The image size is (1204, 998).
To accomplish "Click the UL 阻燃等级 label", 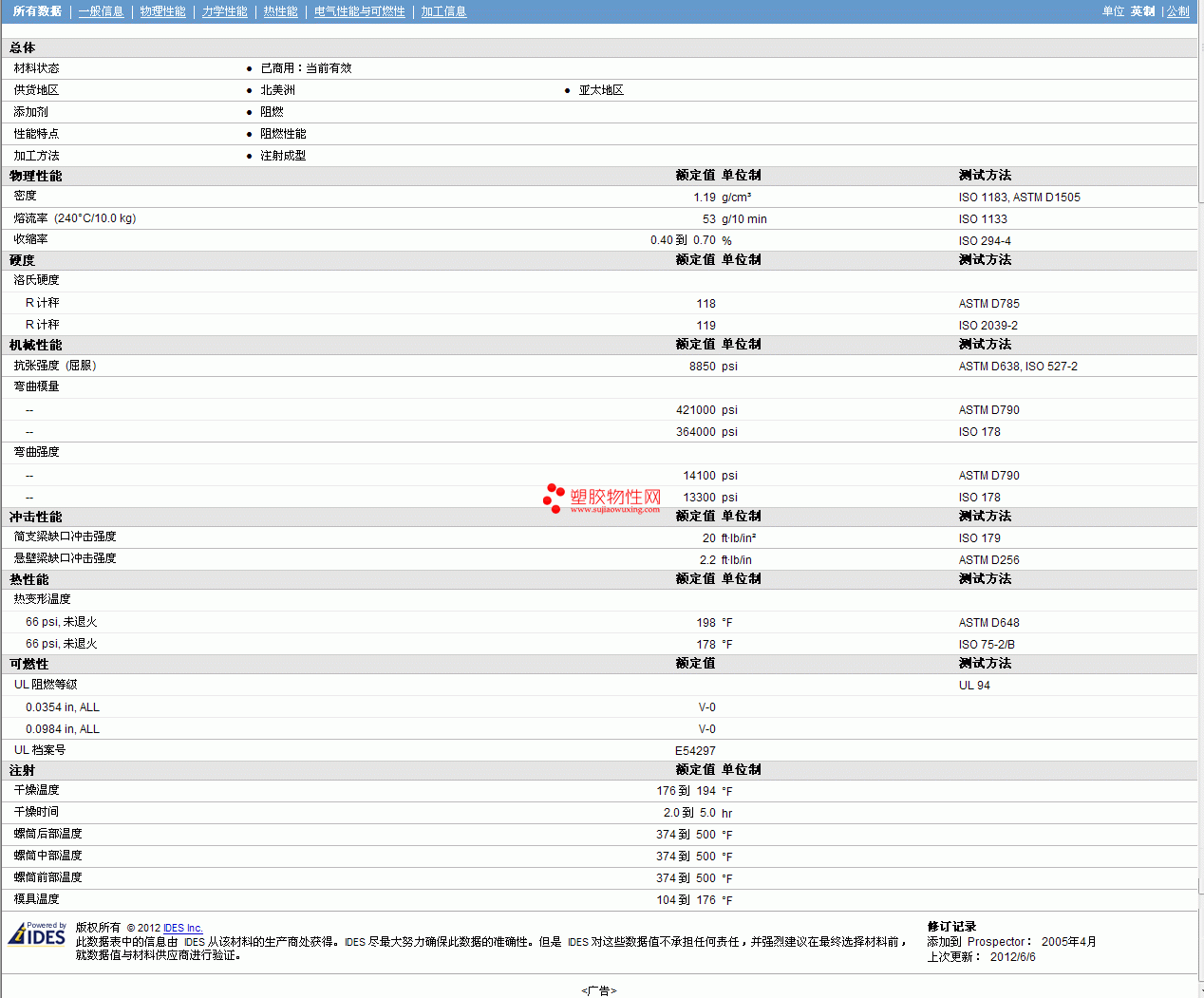I will pos(46,685).
